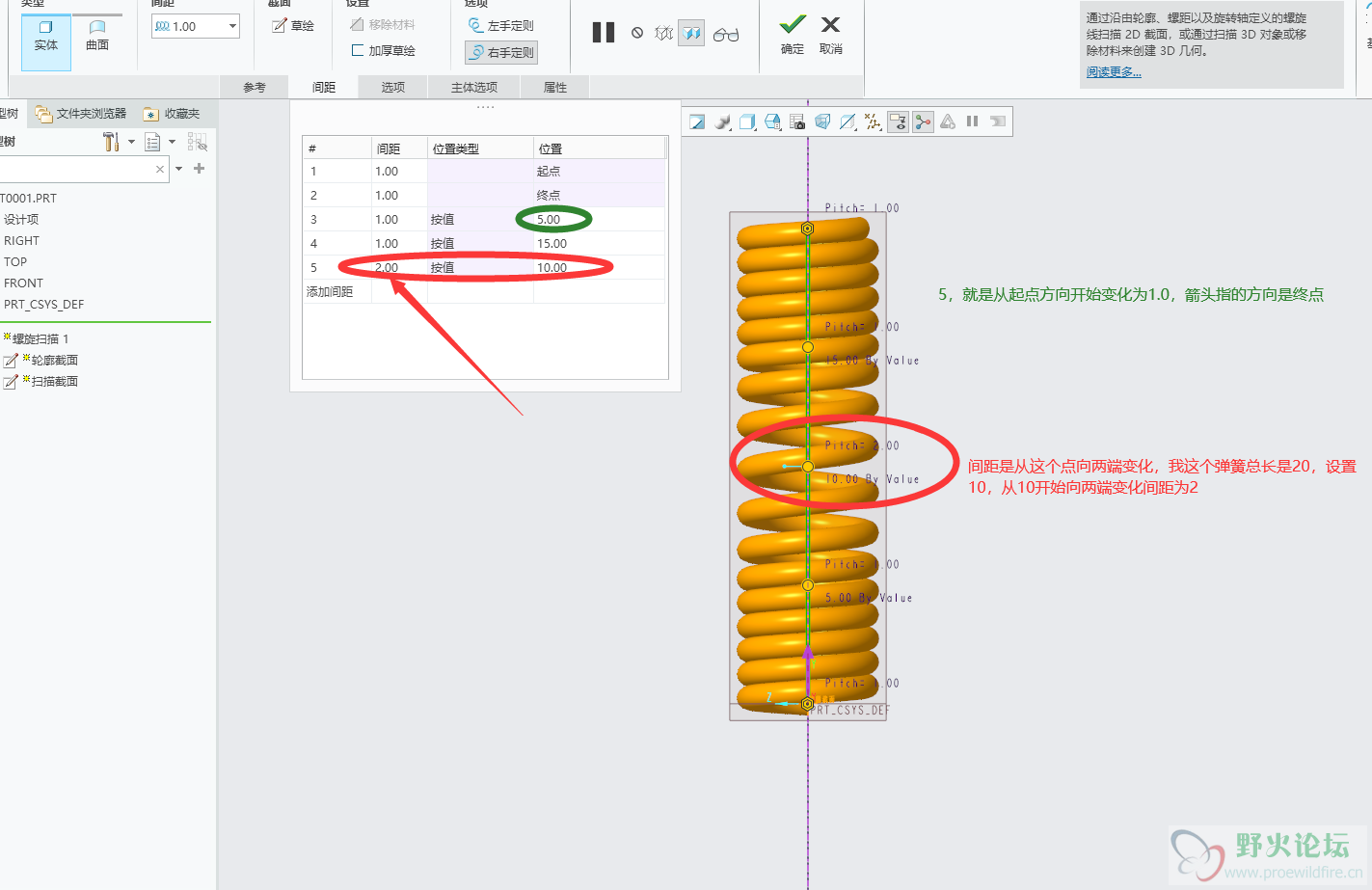
Task: Toggle the tree column visibility icon
Action: pyautogui.click(x=198, y=142)
